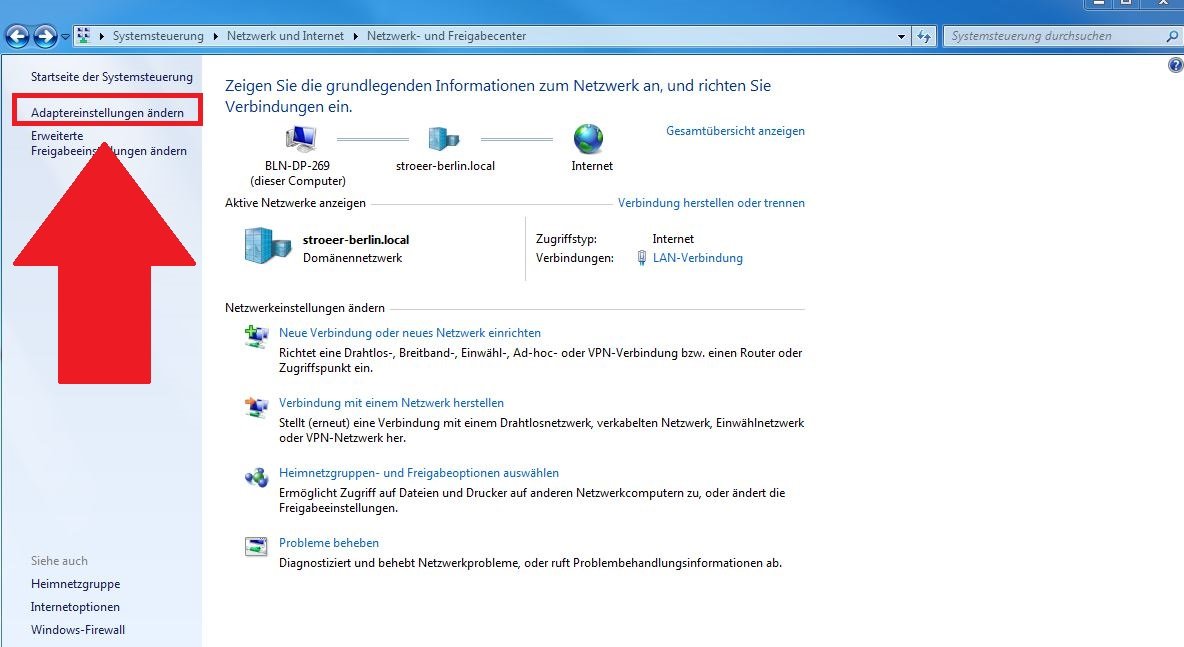Click the domain network building icon

coord(267,246)
